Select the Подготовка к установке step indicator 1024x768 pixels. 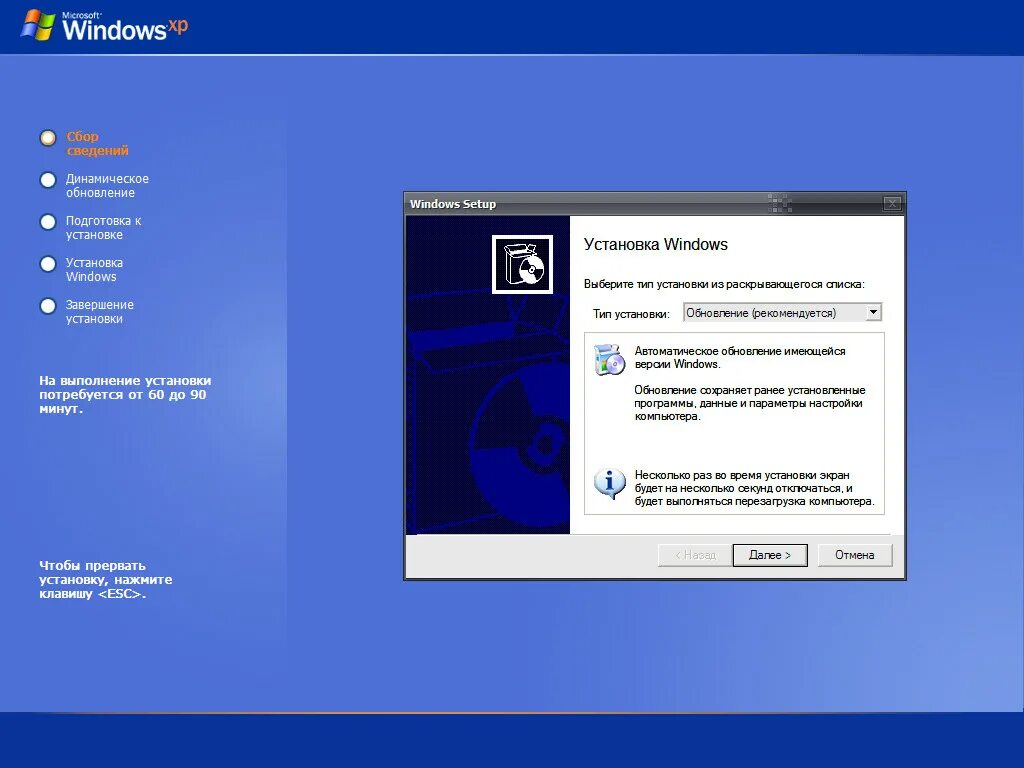(48, 222)
